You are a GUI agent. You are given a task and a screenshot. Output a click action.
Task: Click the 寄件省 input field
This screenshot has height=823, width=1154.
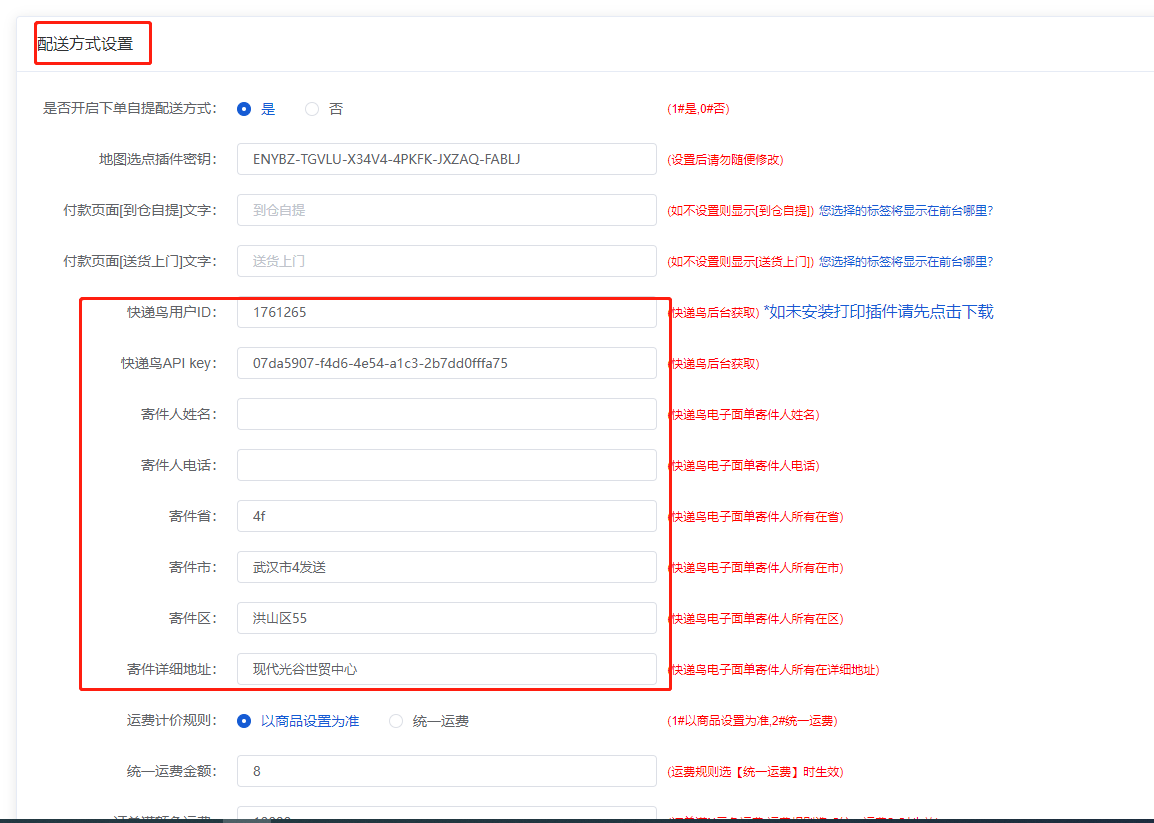(446, 516)
